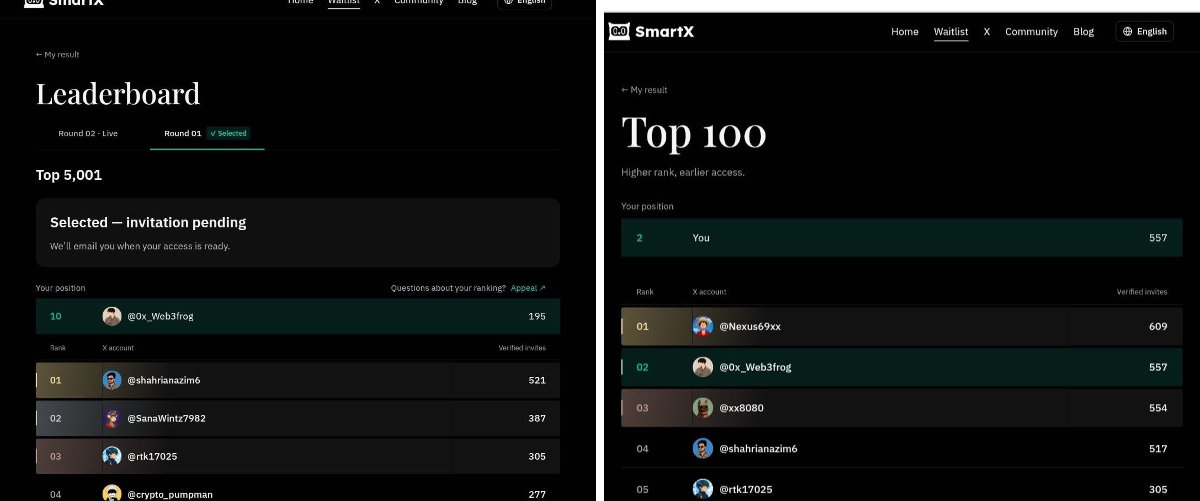Image resolution: width=1200 pixels, height=501 pixels.
Task: Open Blog in right SmartX window
Action: pyautogui.click(x=1083, y=32)
